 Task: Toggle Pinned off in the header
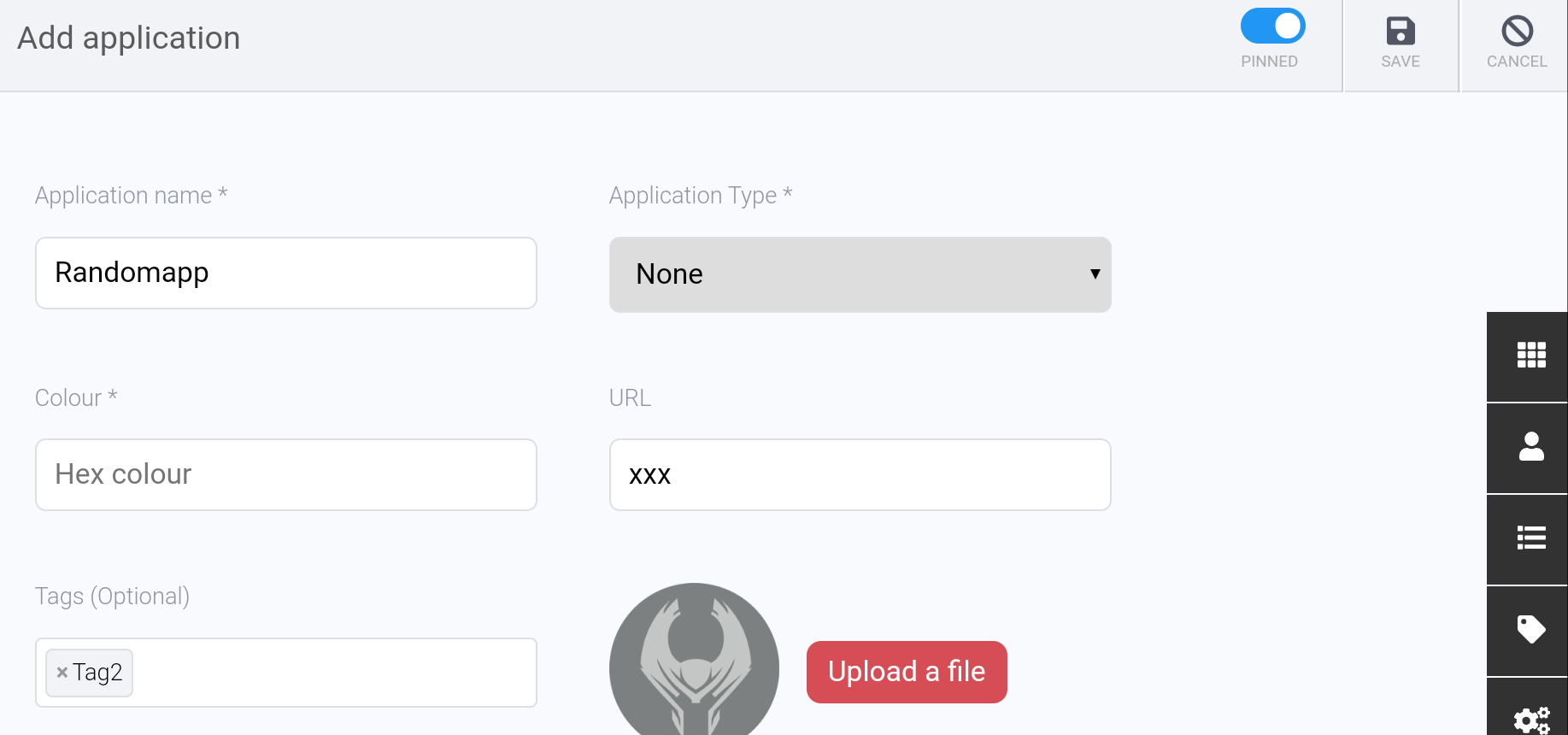click(1271, 26)
